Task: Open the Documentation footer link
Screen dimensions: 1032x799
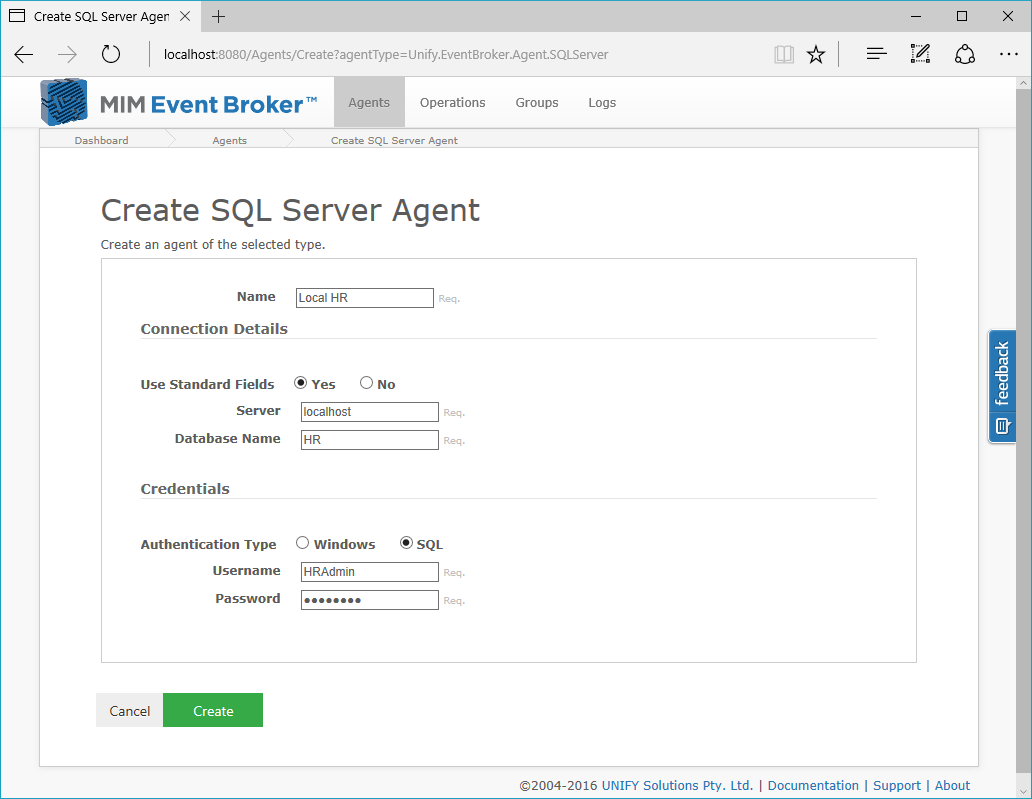Action: click(813, 785)
